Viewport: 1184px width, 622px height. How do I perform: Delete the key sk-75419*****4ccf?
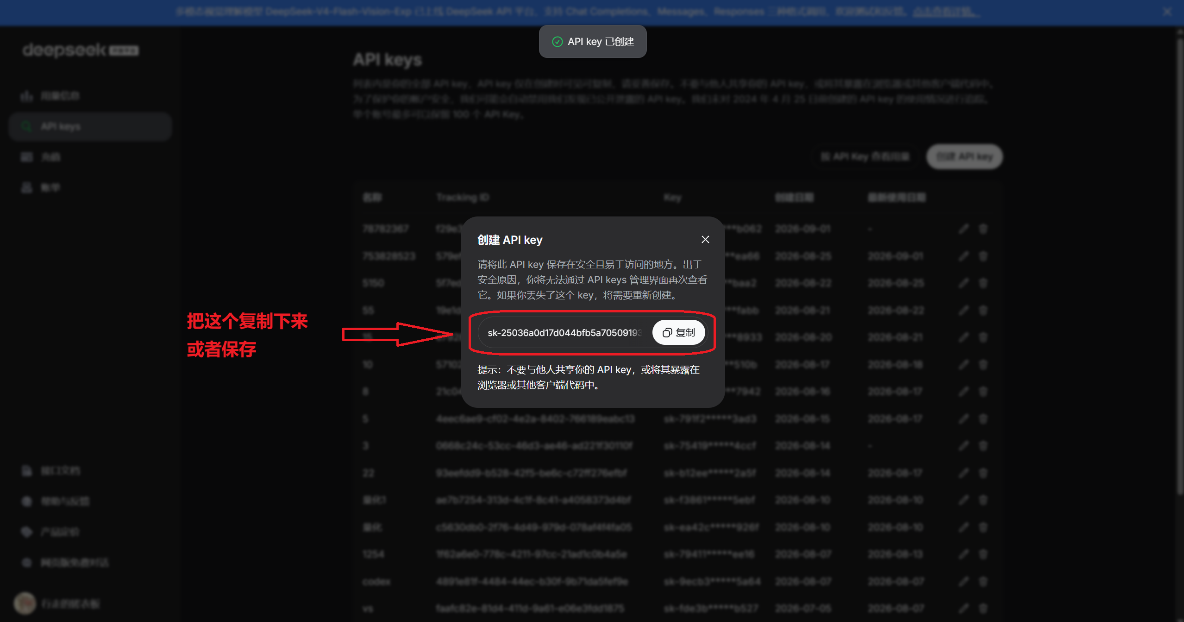tap(983, 445)
